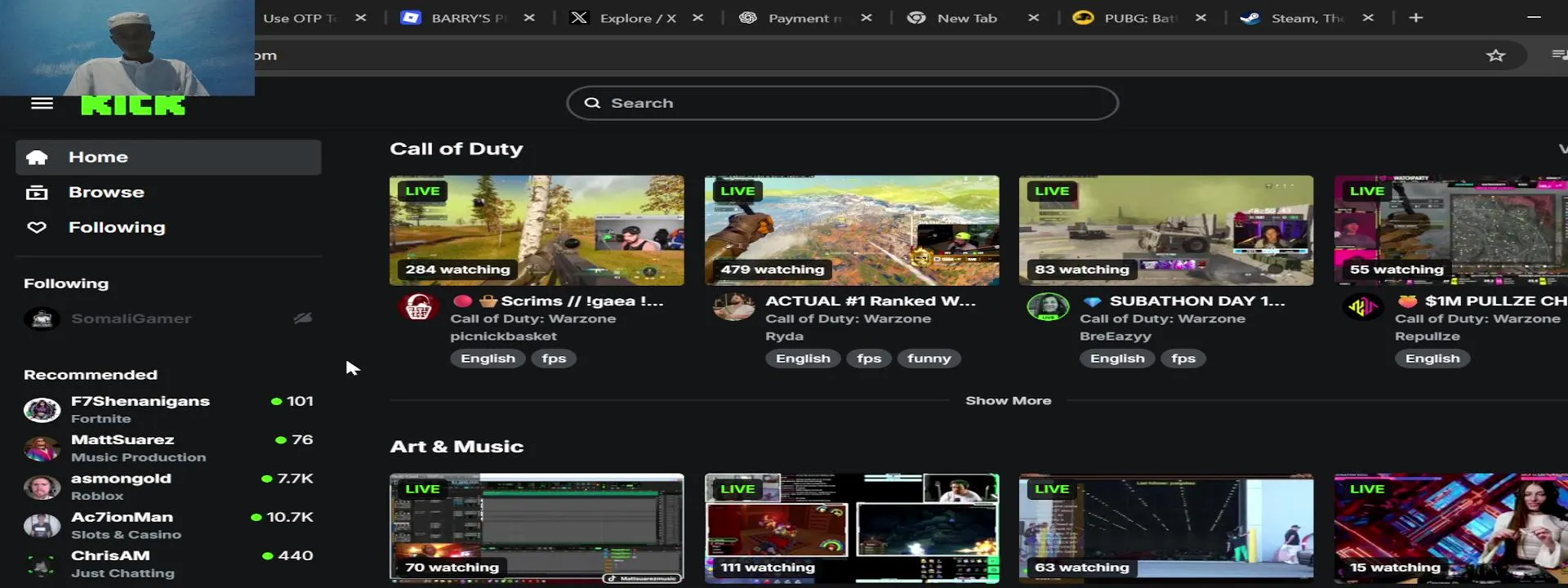Click English tag under Repullze

pos(1432,359)
